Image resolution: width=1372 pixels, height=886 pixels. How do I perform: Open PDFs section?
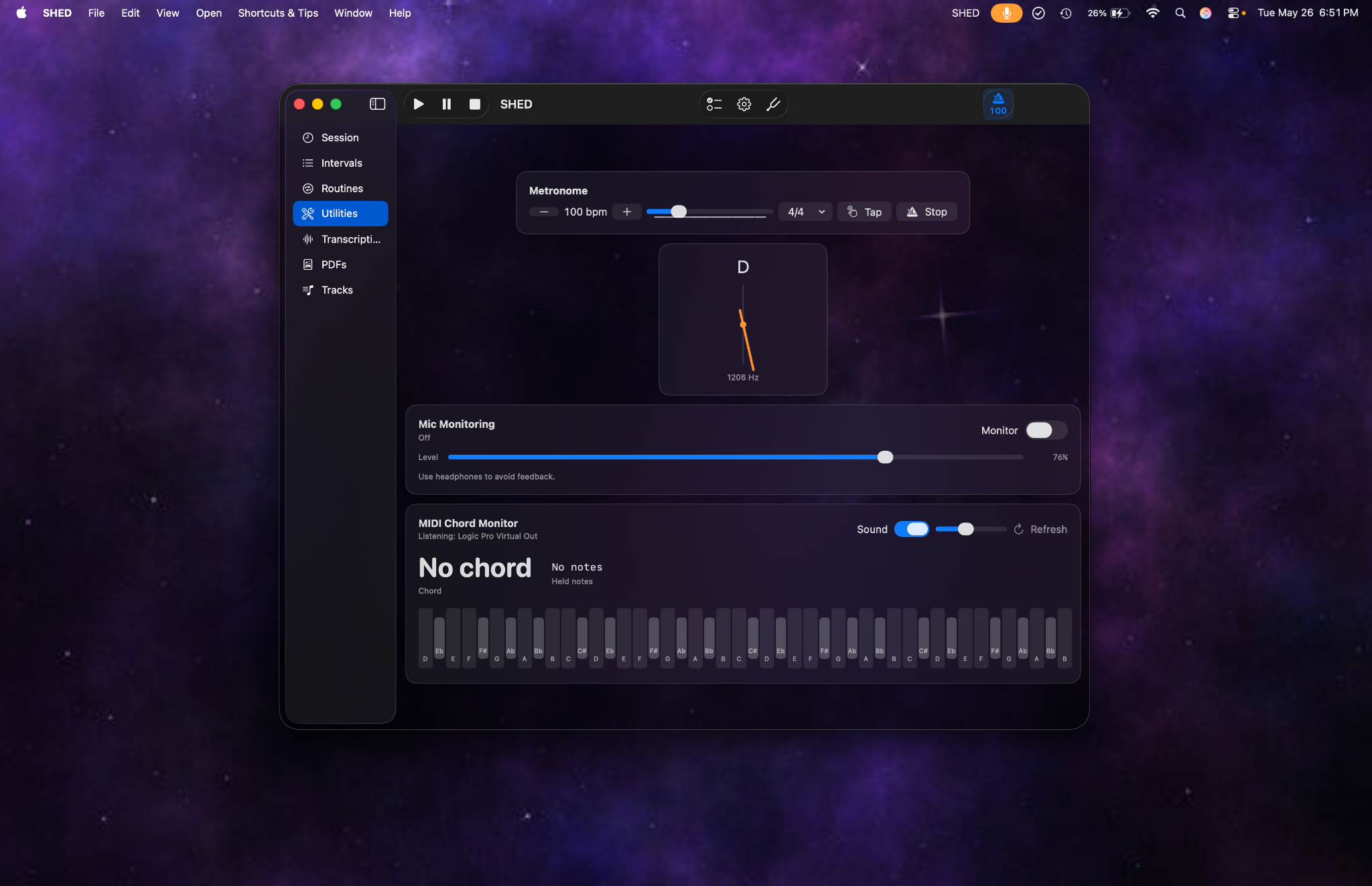(x=340, y=265)
